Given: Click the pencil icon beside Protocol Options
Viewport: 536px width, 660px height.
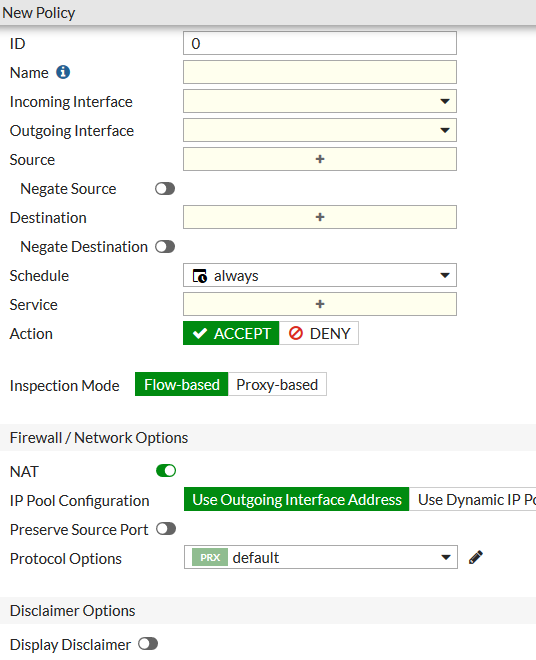Looking at the screenshot, I should [x=476, y=557].
